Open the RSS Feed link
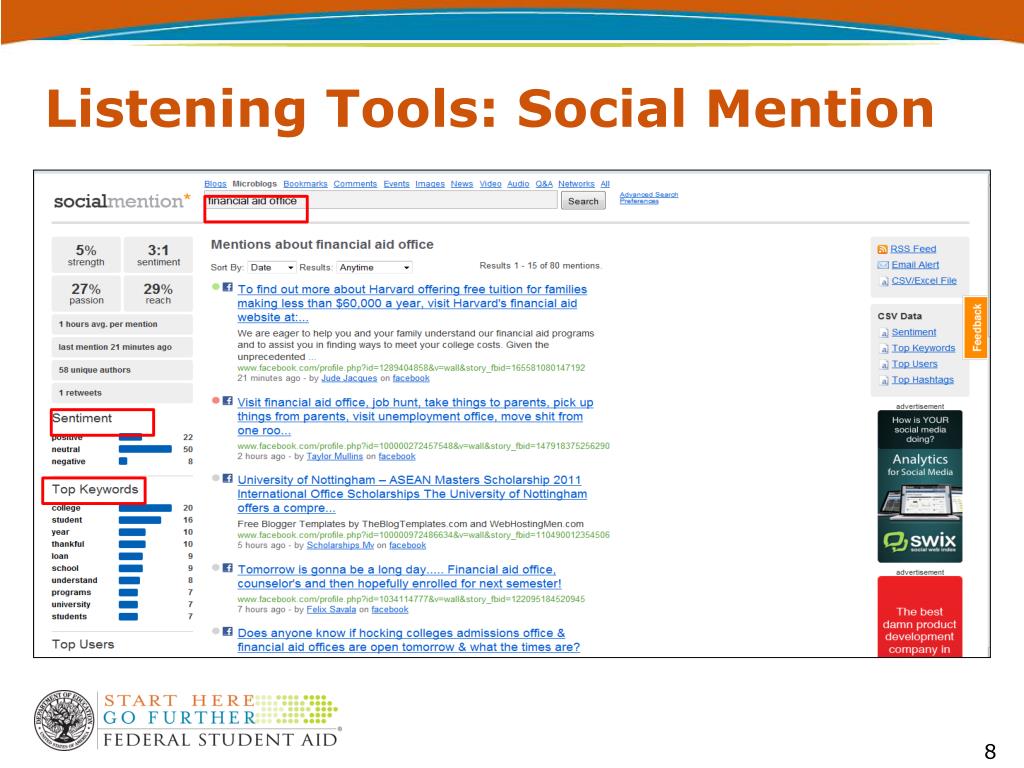This screenshot has width=1024, height=768. pyautogui.click(x=913, y=249)
